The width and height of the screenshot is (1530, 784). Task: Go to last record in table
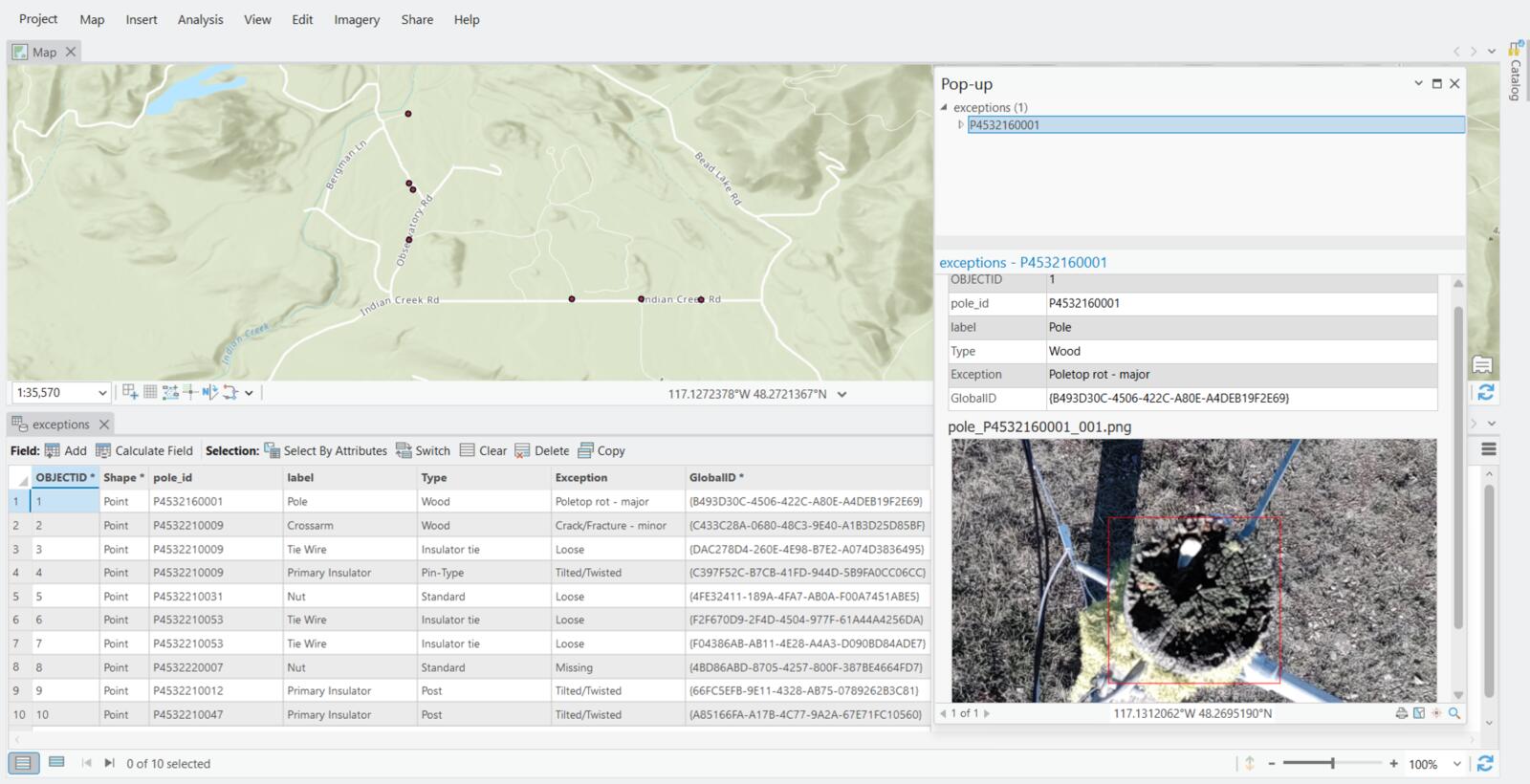click(x=109, y=763)
